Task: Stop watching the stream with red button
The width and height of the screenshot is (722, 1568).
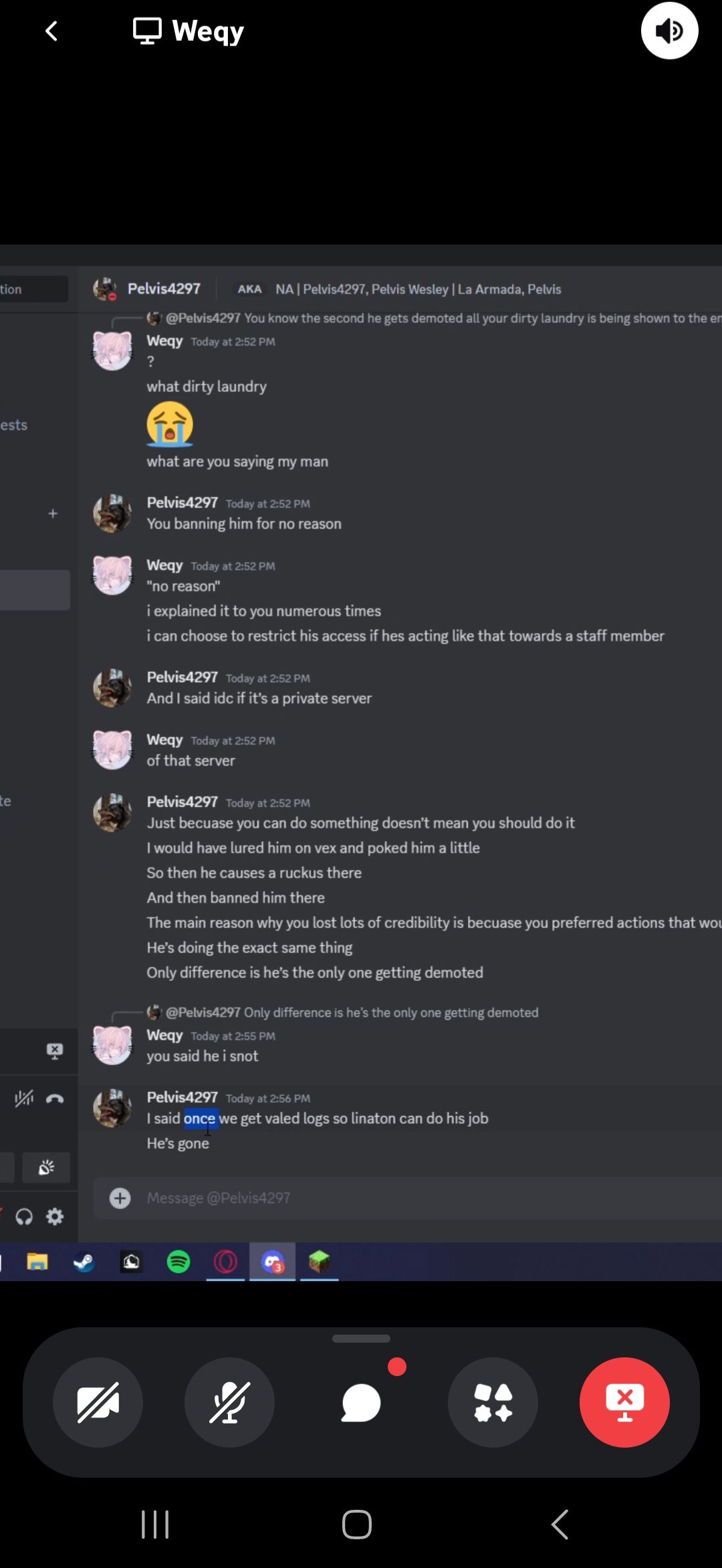Action: coord(624,1402)
